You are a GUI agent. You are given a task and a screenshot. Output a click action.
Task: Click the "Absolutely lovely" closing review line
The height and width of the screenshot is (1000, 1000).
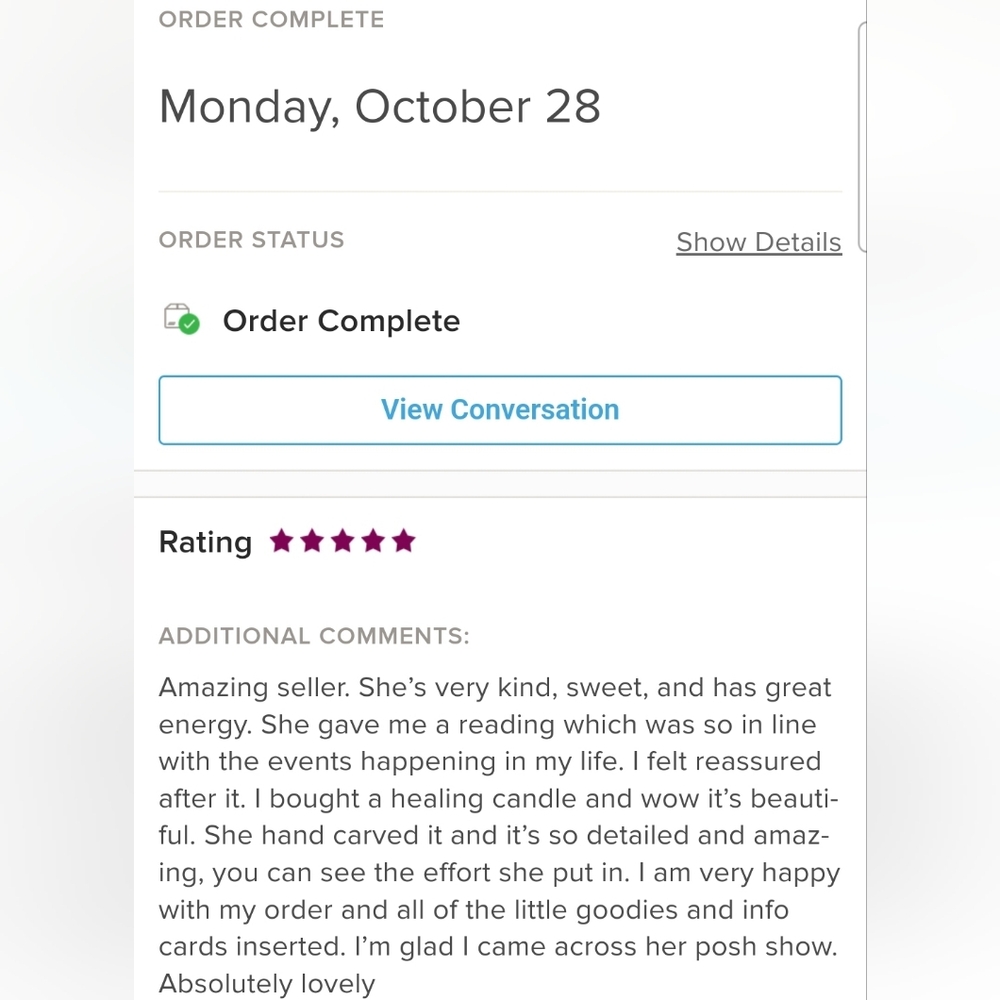pos(267,984)
